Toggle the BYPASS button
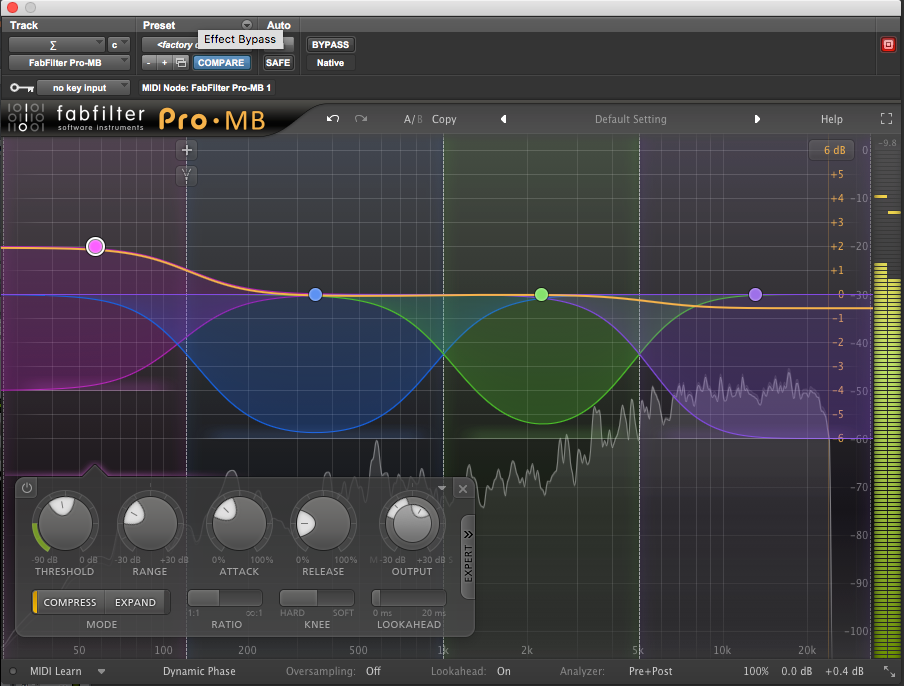904x686 pixels. coord(330,44)
